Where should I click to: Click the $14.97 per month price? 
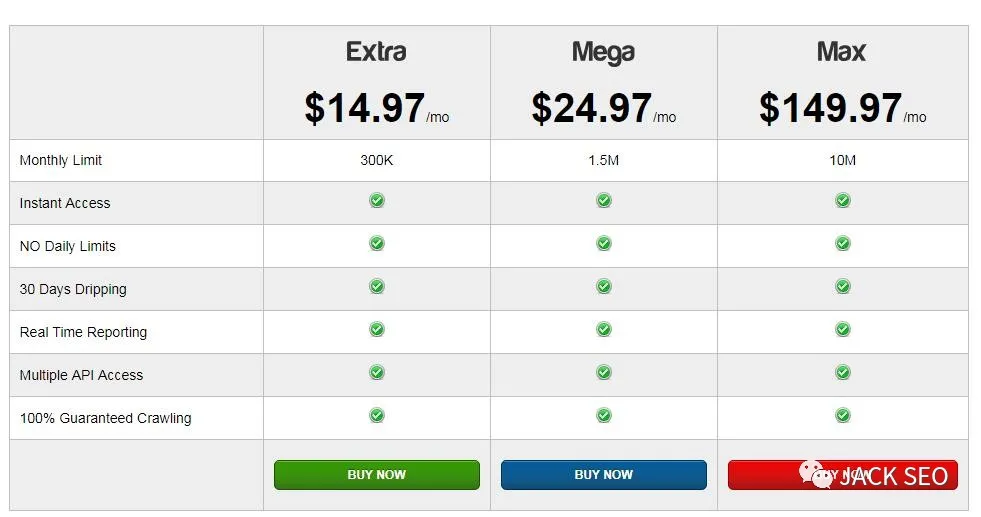[376, 108]
